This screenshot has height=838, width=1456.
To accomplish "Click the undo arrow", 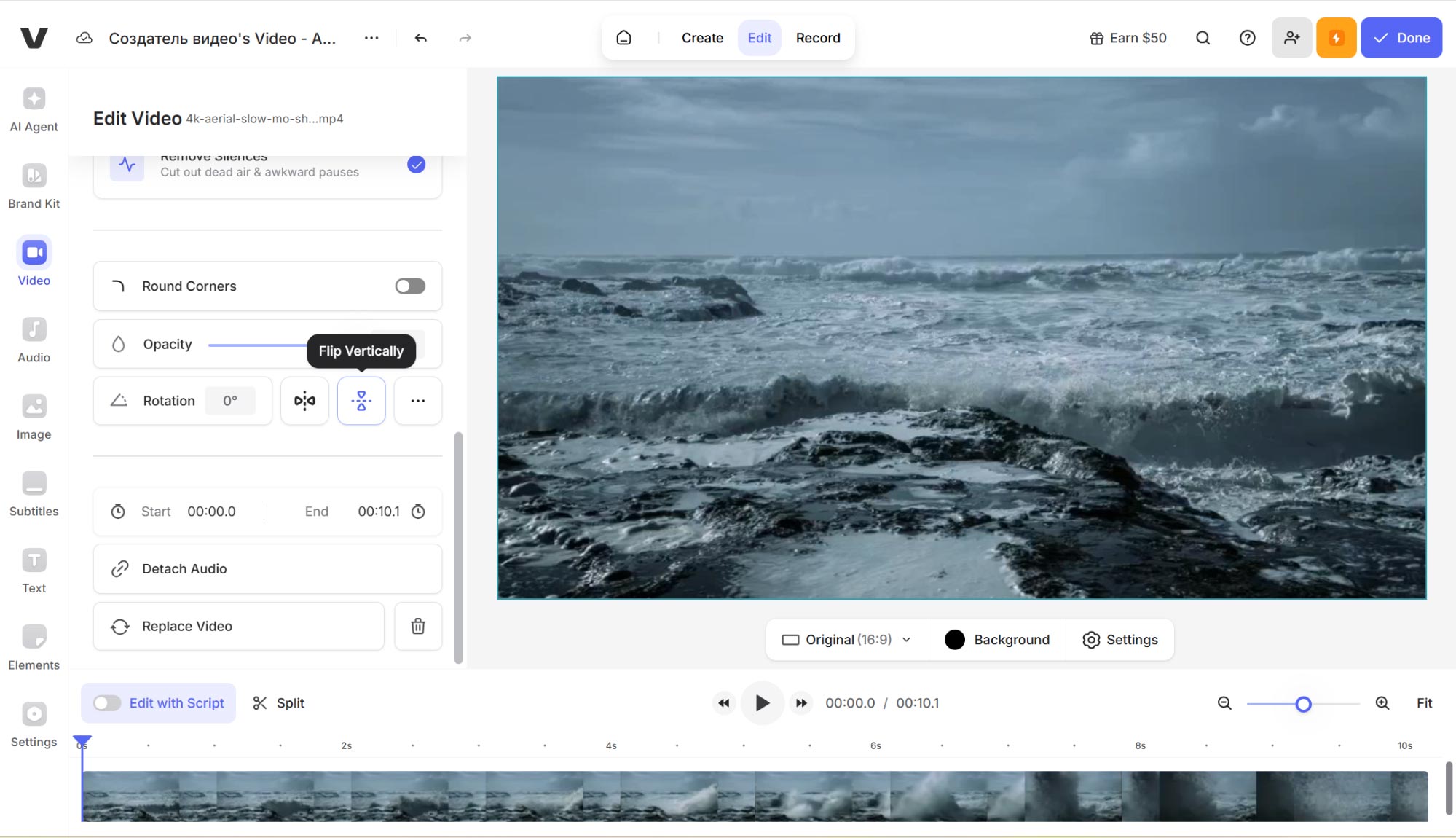I will coord(420,38).
